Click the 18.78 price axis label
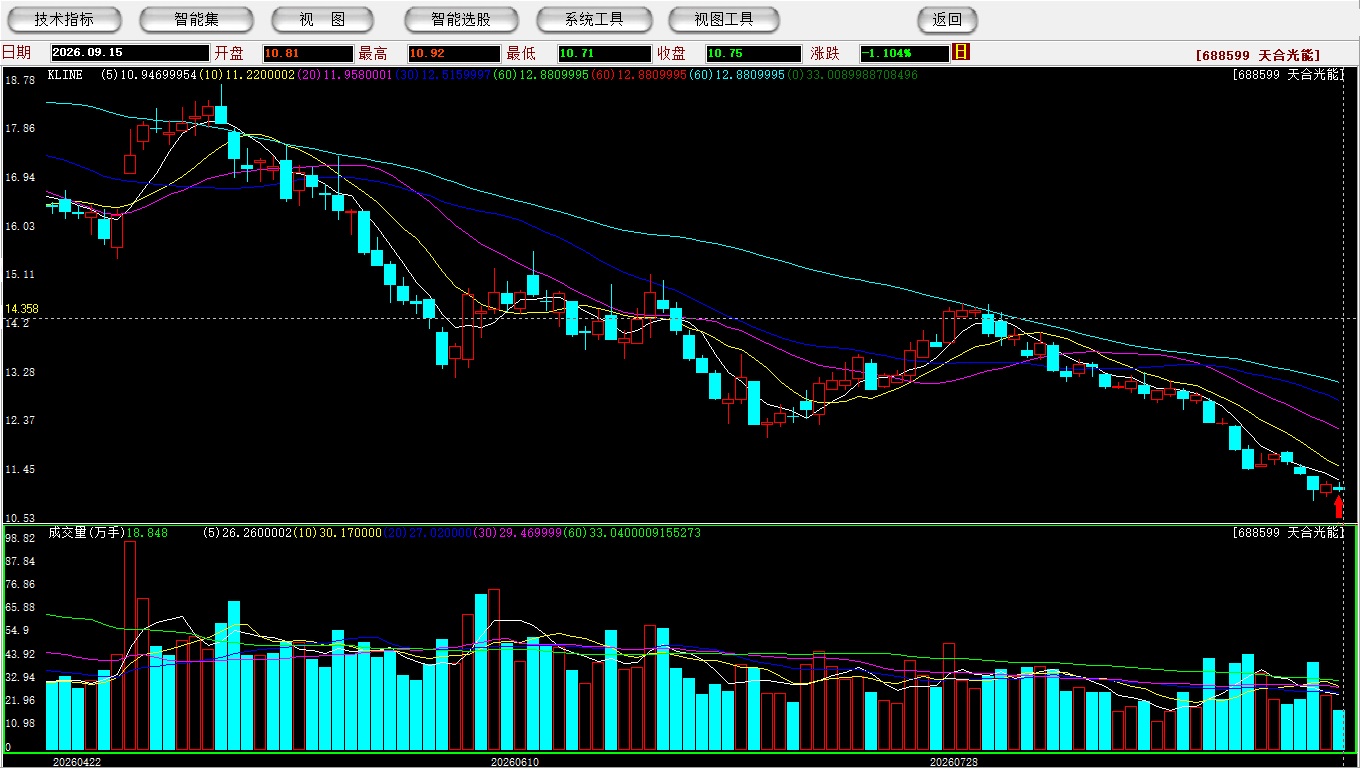The height and width of the screenshot is (768, 1360). [19, 79]
